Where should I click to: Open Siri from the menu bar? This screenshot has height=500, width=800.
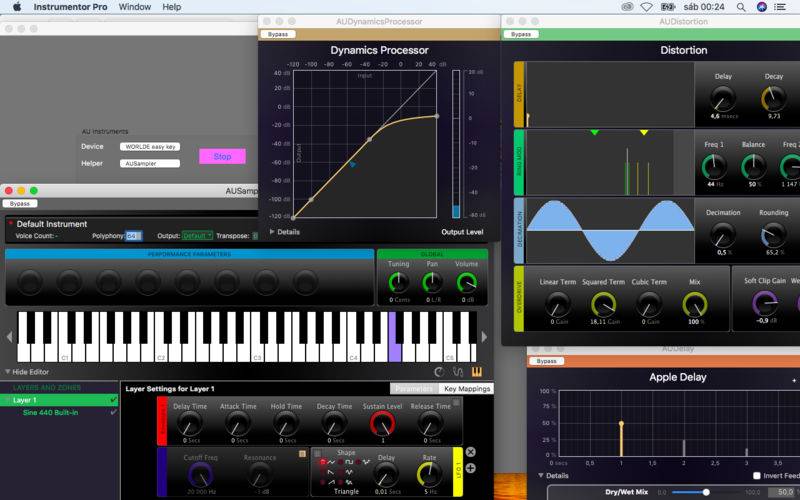762,7
